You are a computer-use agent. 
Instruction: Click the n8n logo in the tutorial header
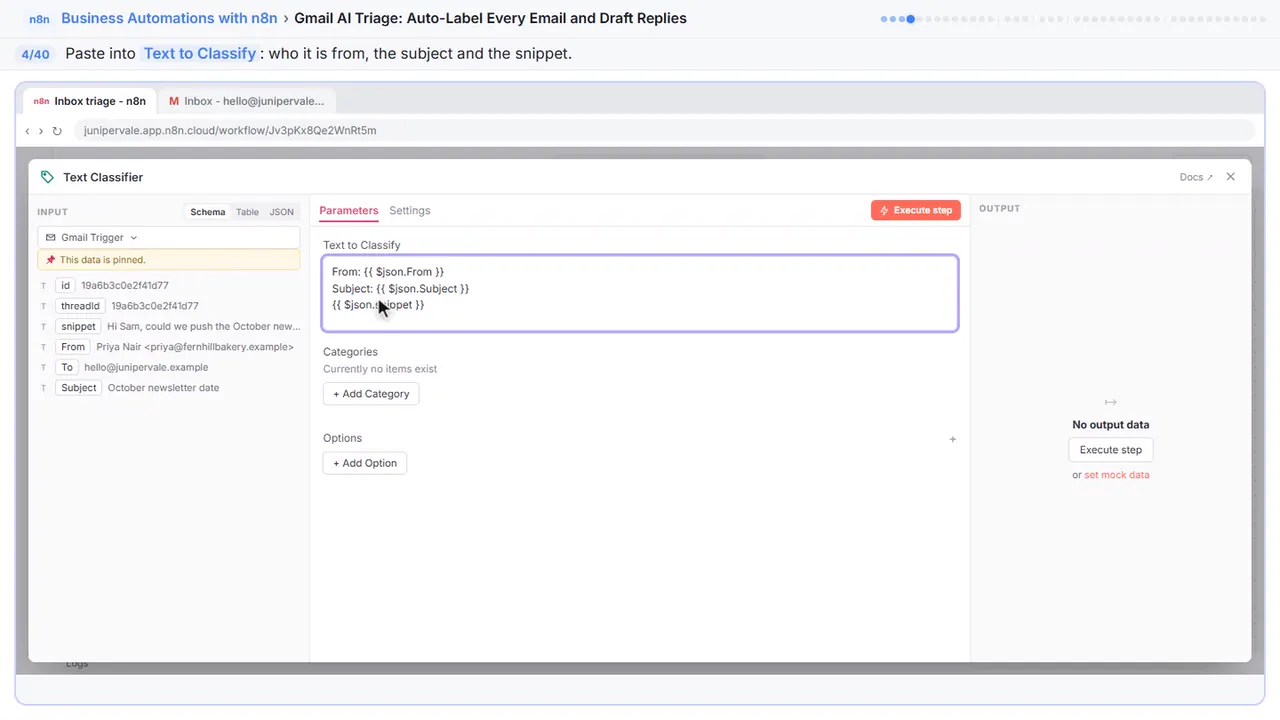point(40,19)
